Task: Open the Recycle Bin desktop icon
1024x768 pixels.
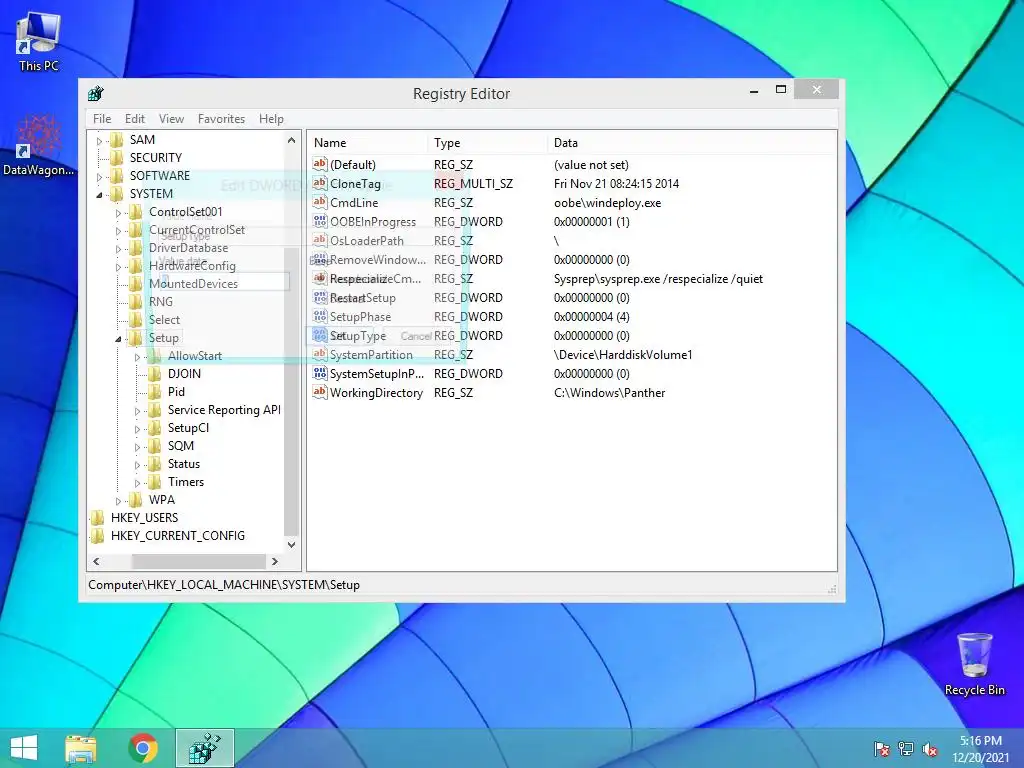Action: click(974, 664)
